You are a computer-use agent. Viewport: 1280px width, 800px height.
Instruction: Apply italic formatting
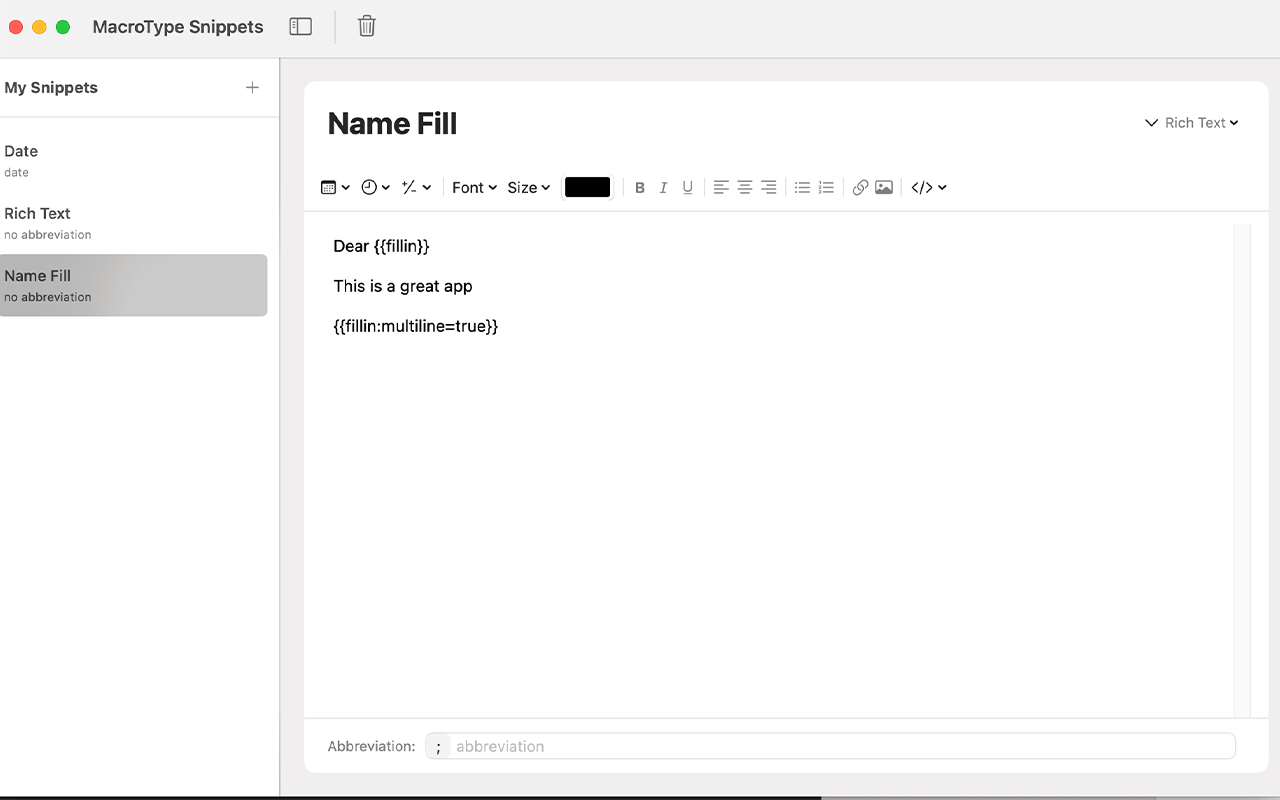pos(663,187)
